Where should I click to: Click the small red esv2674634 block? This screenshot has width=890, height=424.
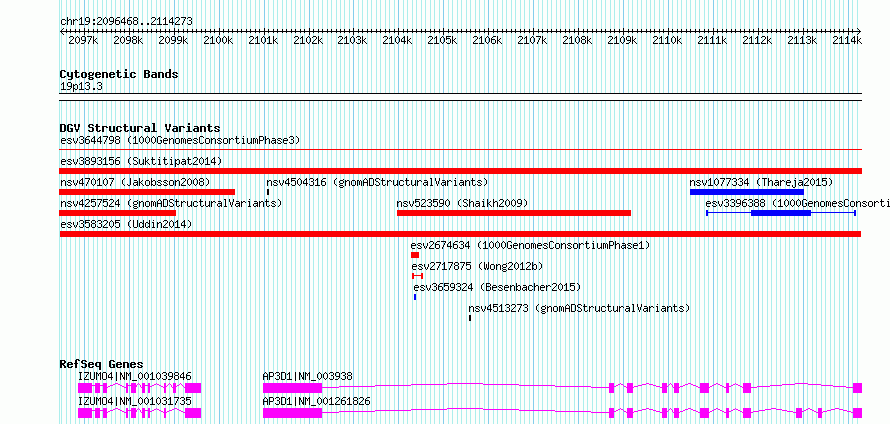[415, 255]
